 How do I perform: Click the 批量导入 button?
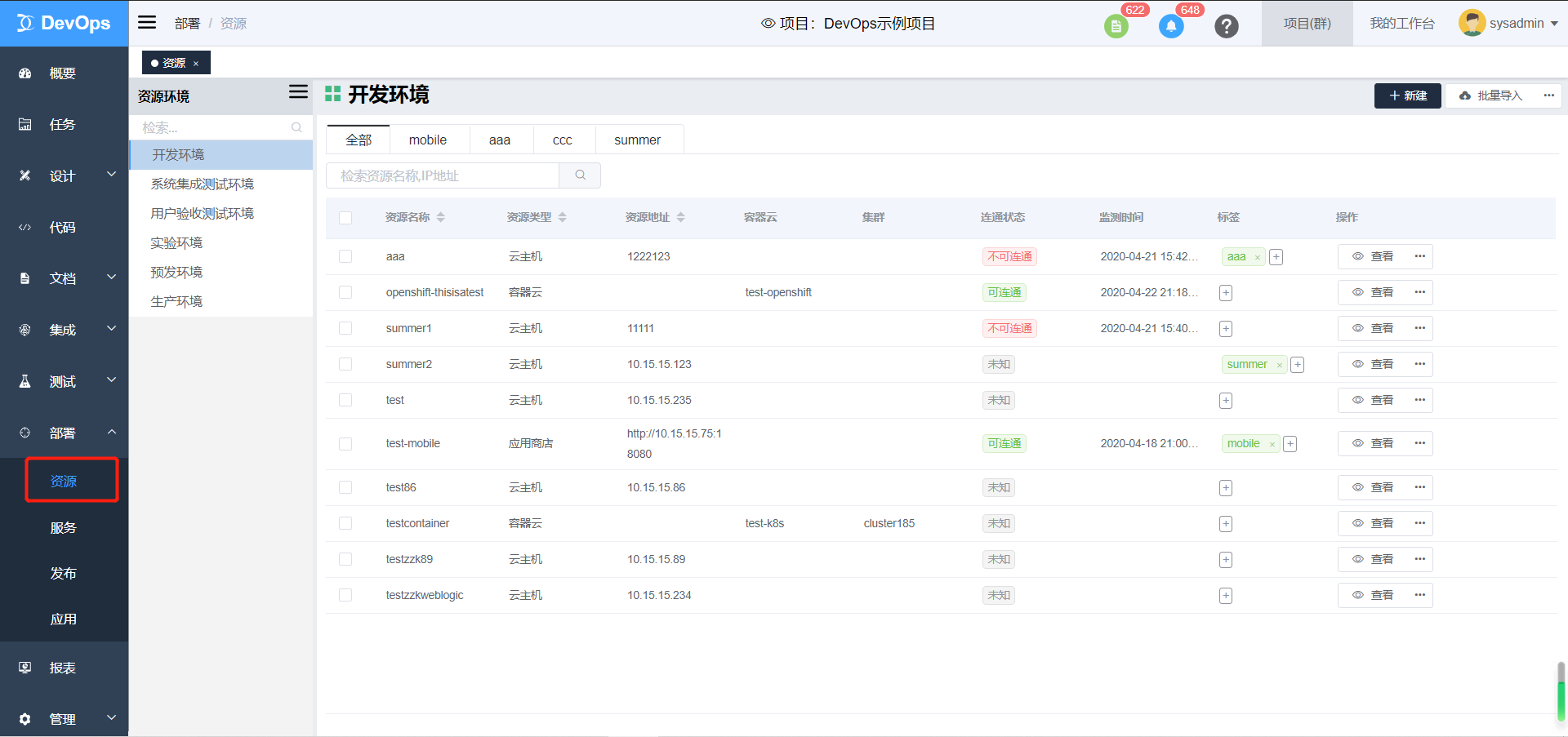point(1490,95)
